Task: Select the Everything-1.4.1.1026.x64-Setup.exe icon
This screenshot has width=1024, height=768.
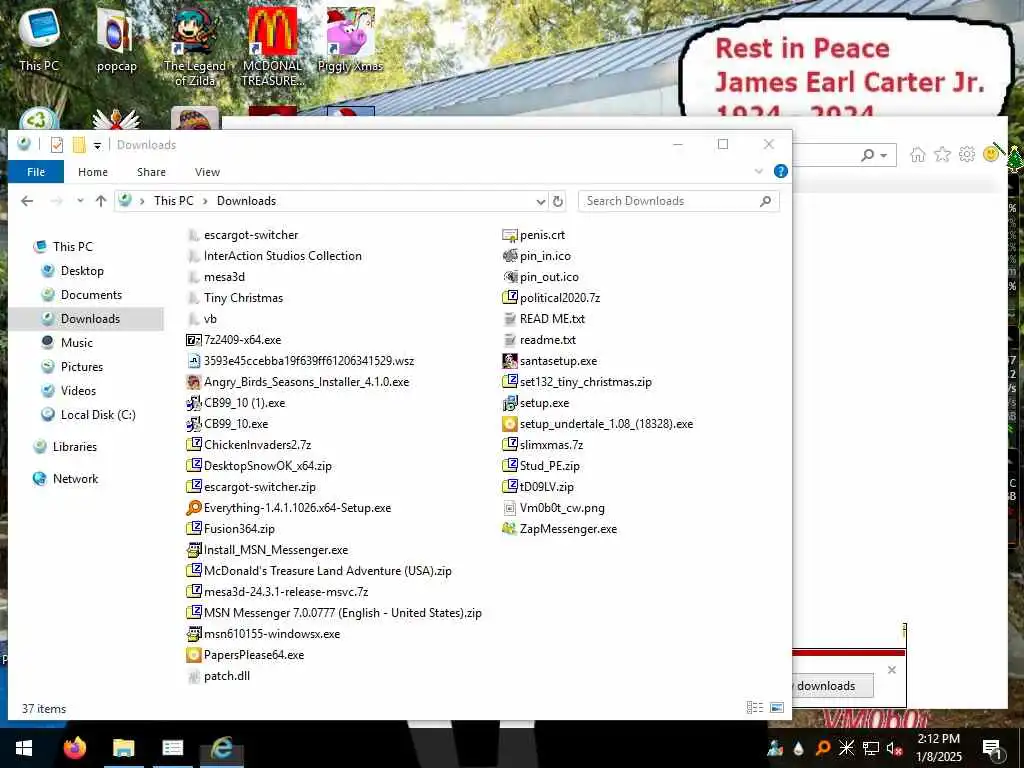Action: [194, 508]
